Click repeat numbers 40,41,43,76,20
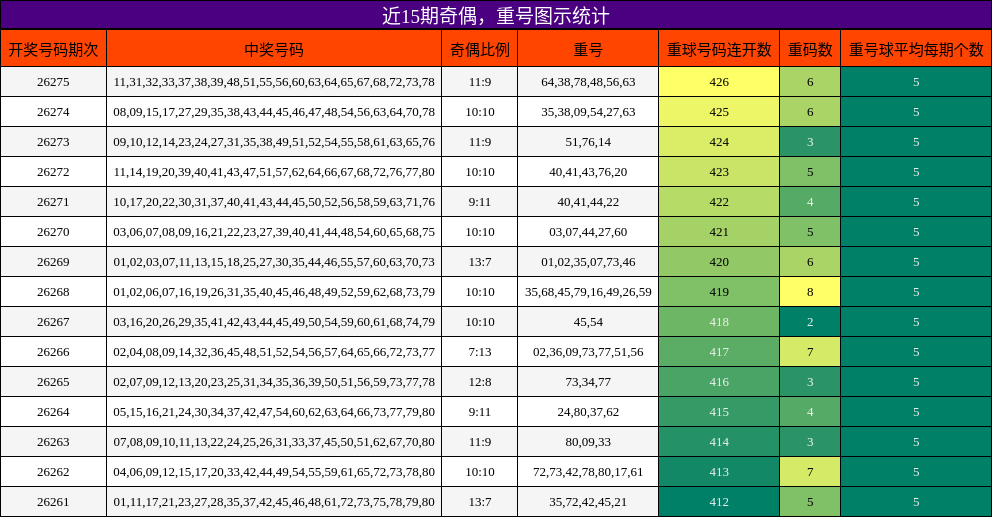This screenshot has width=992, height=517. (x=588, y=172)
